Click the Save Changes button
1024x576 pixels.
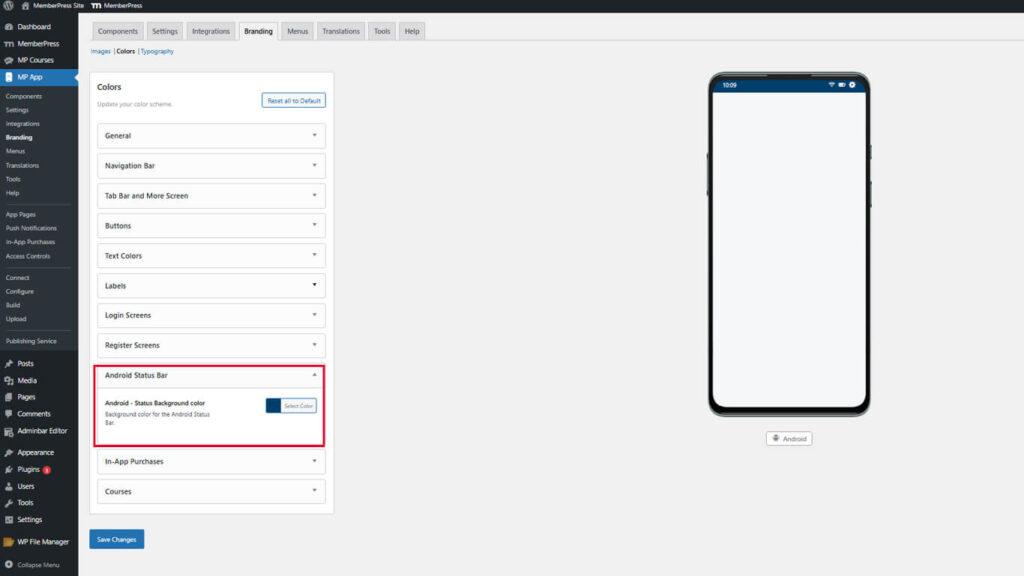pos(117,539)
